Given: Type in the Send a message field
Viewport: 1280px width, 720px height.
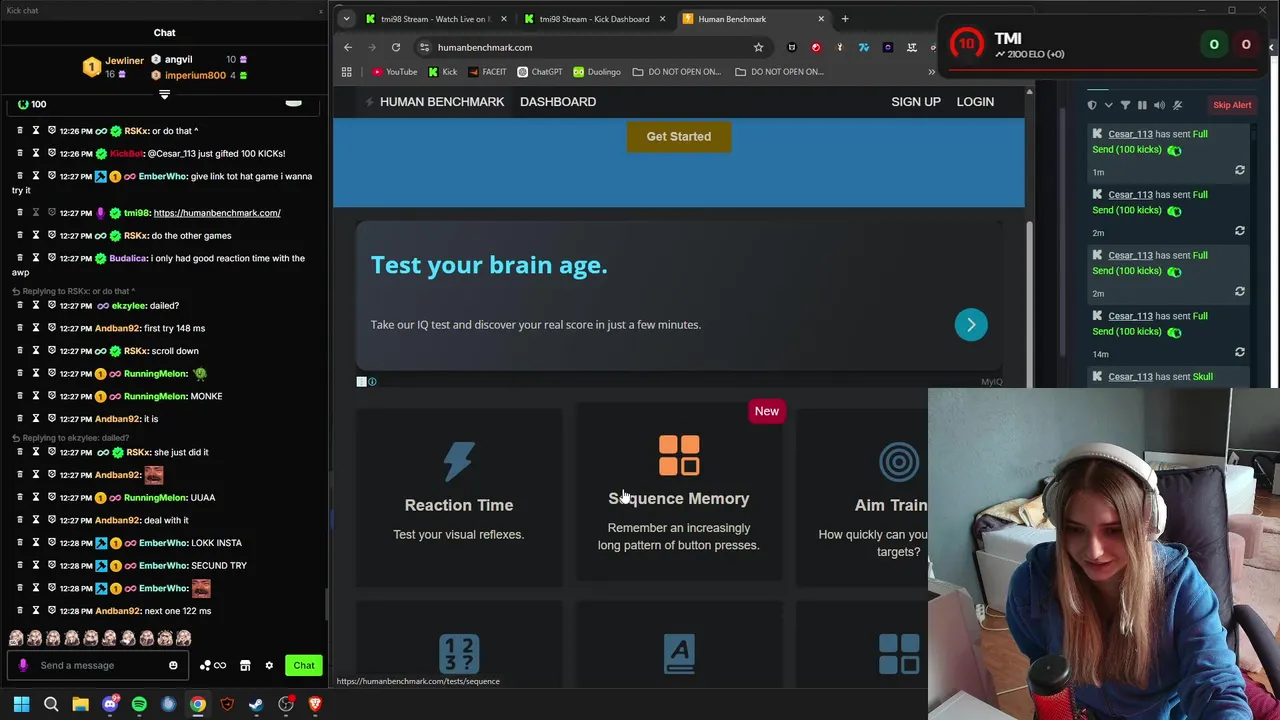Looking at the screenshot, I should click(x=100, y=665).
